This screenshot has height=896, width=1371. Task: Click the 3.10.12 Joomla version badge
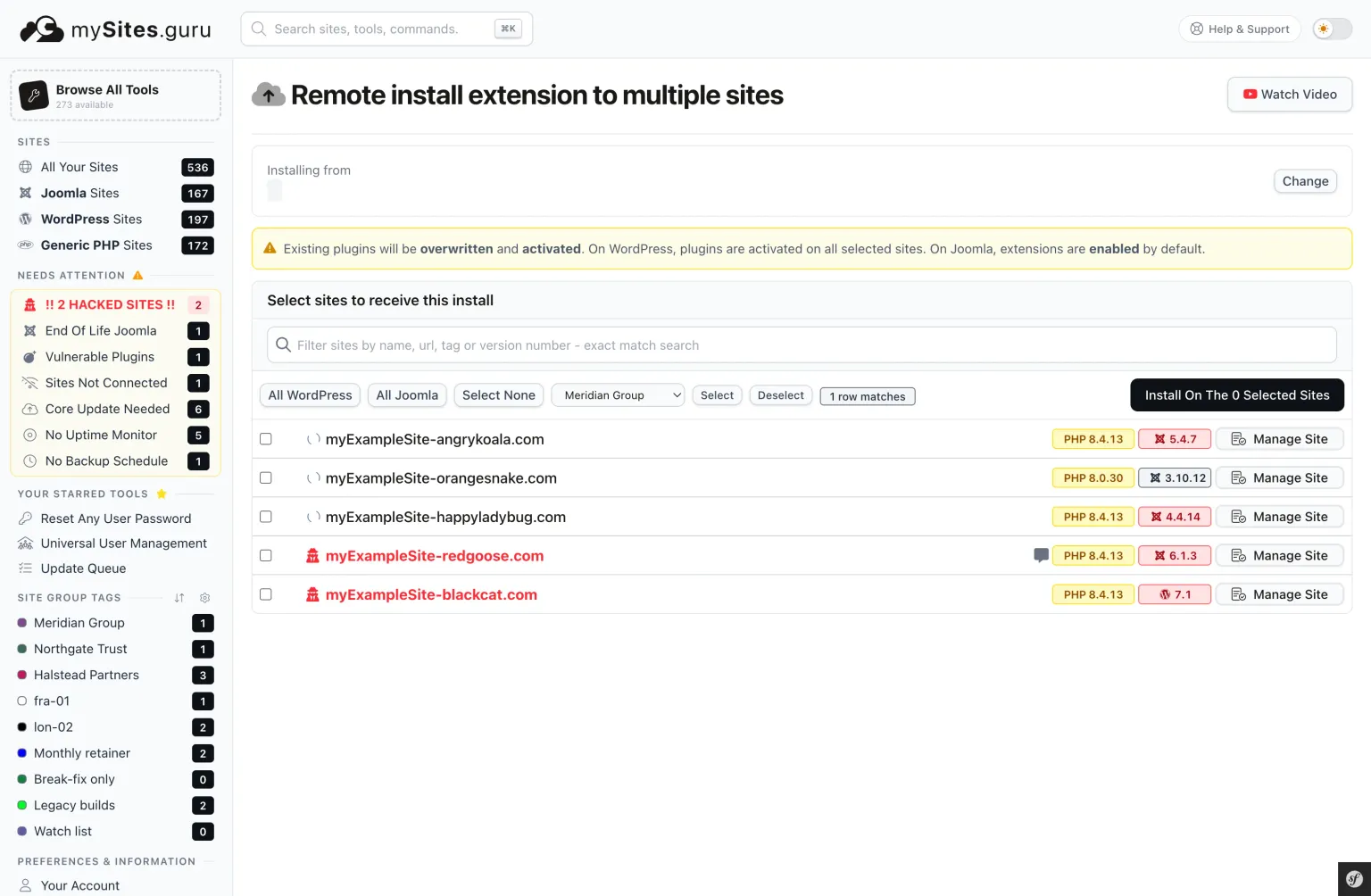(1175, 478)
